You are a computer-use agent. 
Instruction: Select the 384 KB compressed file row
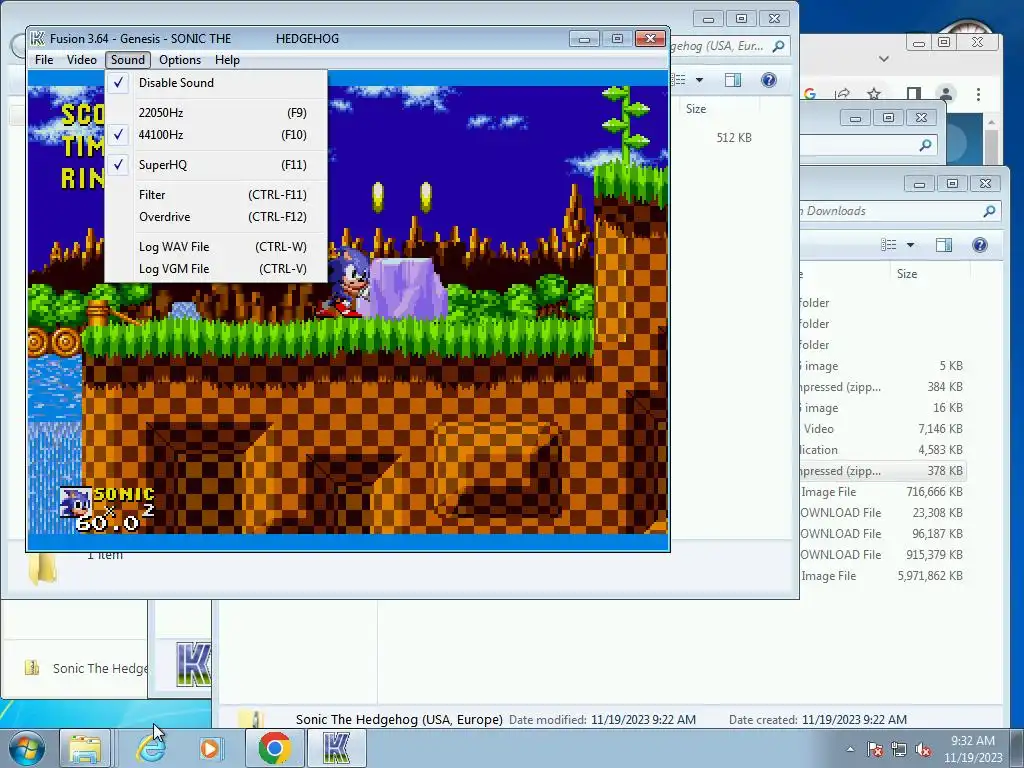pos(882,387)
